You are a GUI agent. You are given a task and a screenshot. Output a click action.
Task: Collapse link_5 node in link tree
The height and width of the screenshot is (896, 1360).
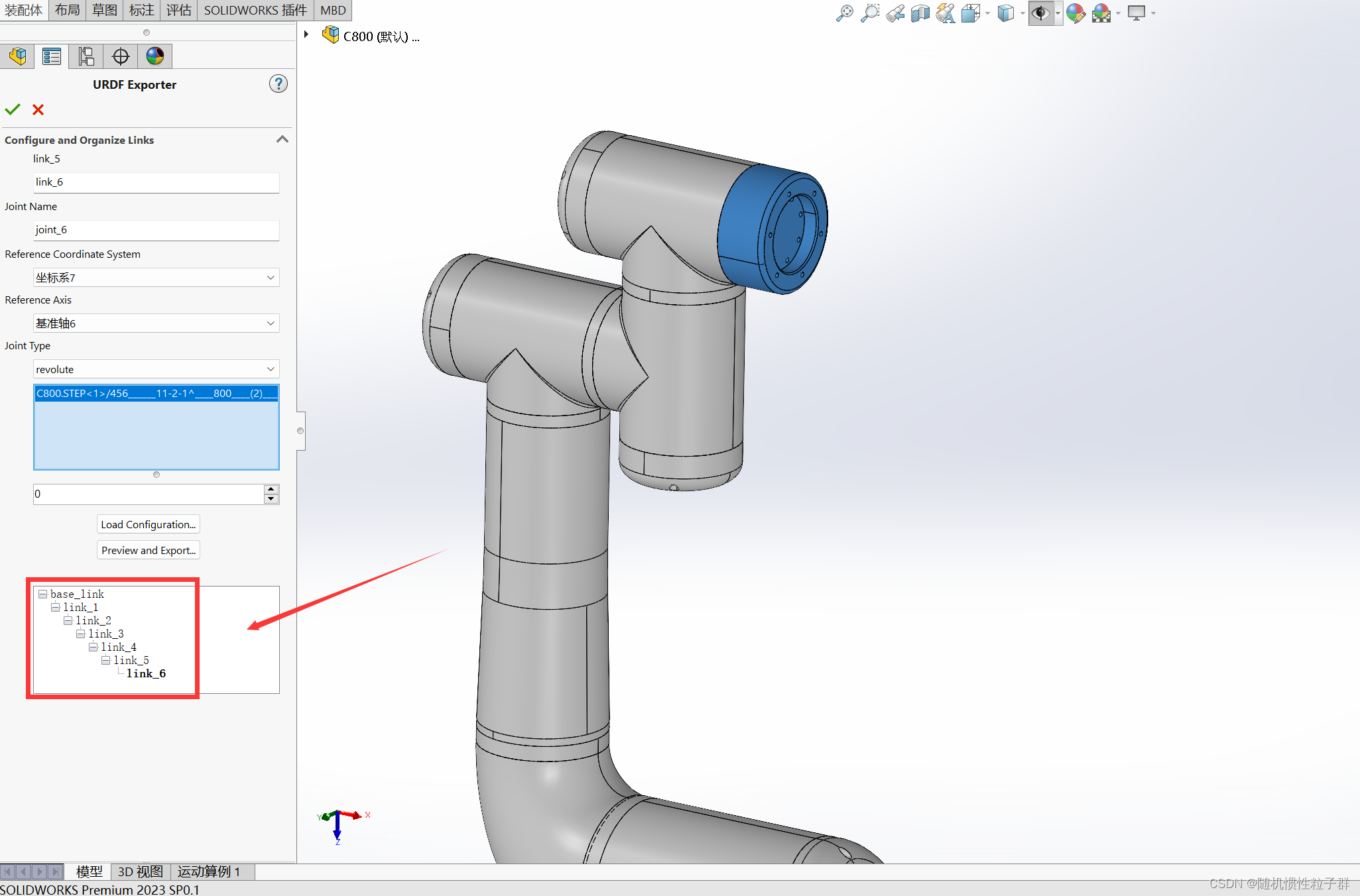point(105,660)
